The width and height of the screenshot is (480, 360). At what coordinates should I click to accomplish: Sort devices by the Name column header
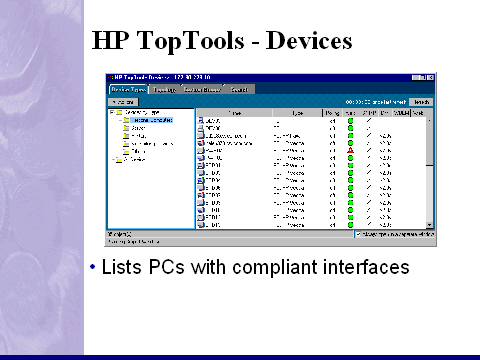(235, 113)
